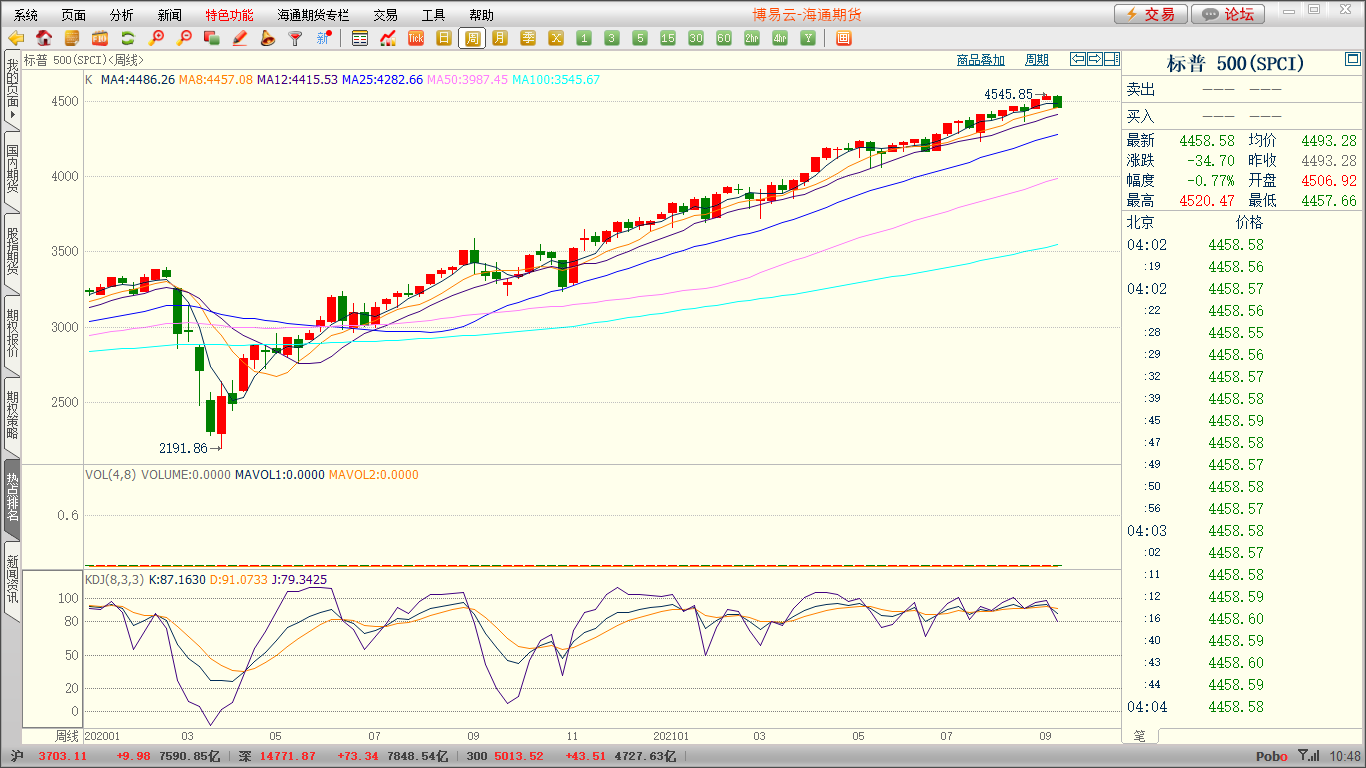Click the 商品叠加 link
Viewport: 1366px width, 768px height.
click(x=980, y=60)
